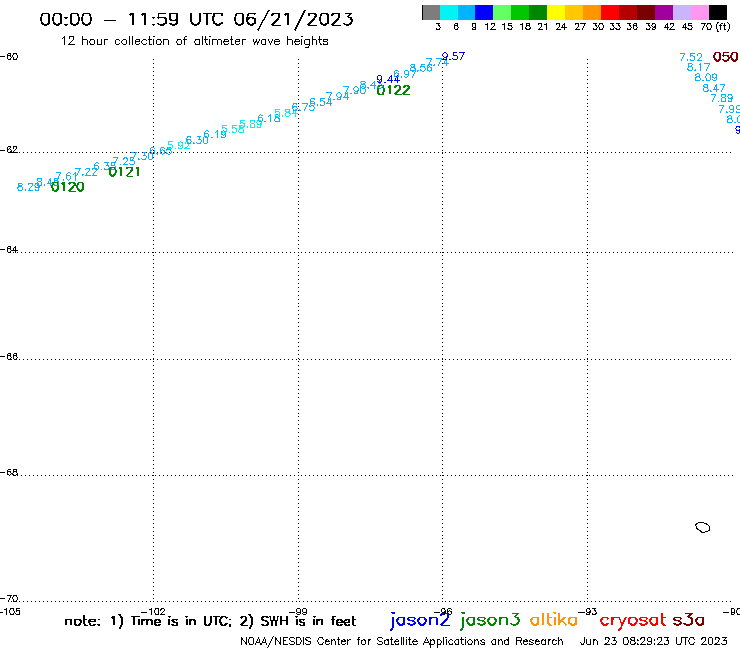740x650 pixels.
Task: Click the dark blue 12 ft legend swatch
Action: point(484,12)
